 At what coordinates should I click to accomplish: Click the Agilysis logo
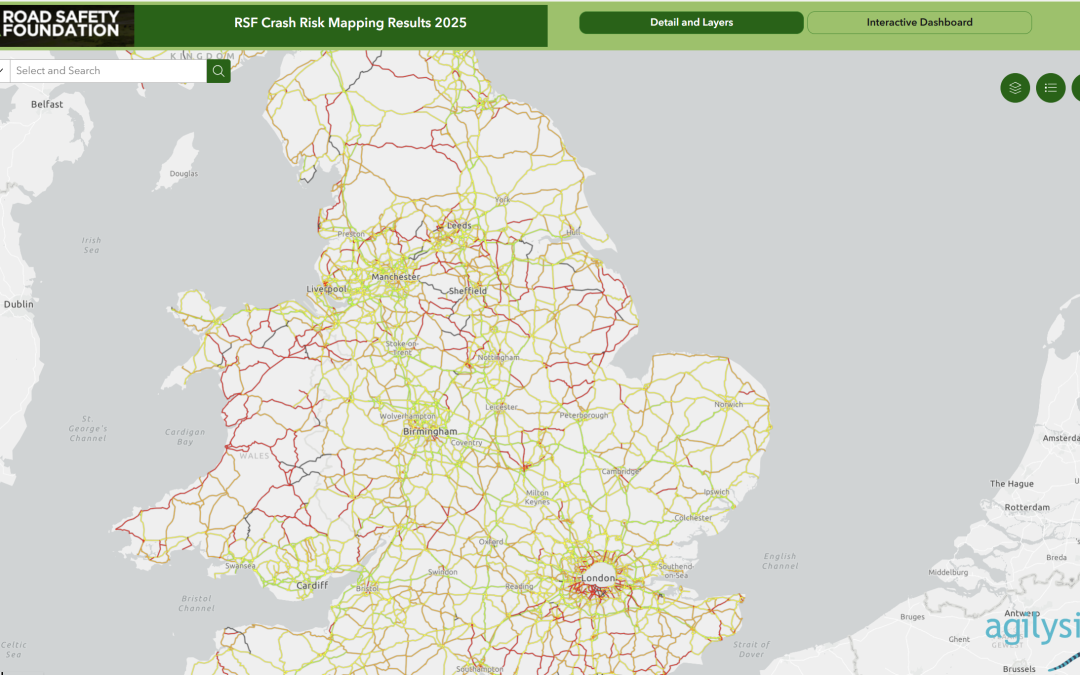coord(1032,628)
